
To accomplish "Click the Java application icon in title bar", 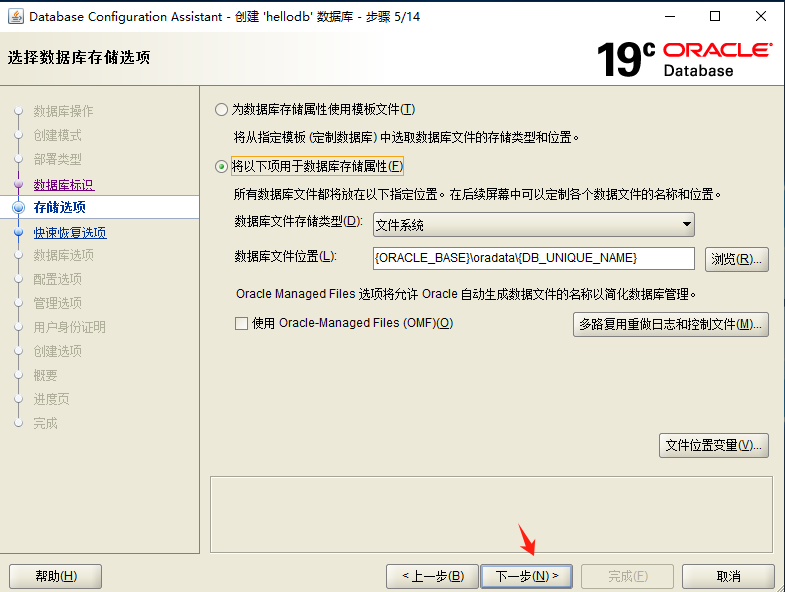I will [16, 17].
